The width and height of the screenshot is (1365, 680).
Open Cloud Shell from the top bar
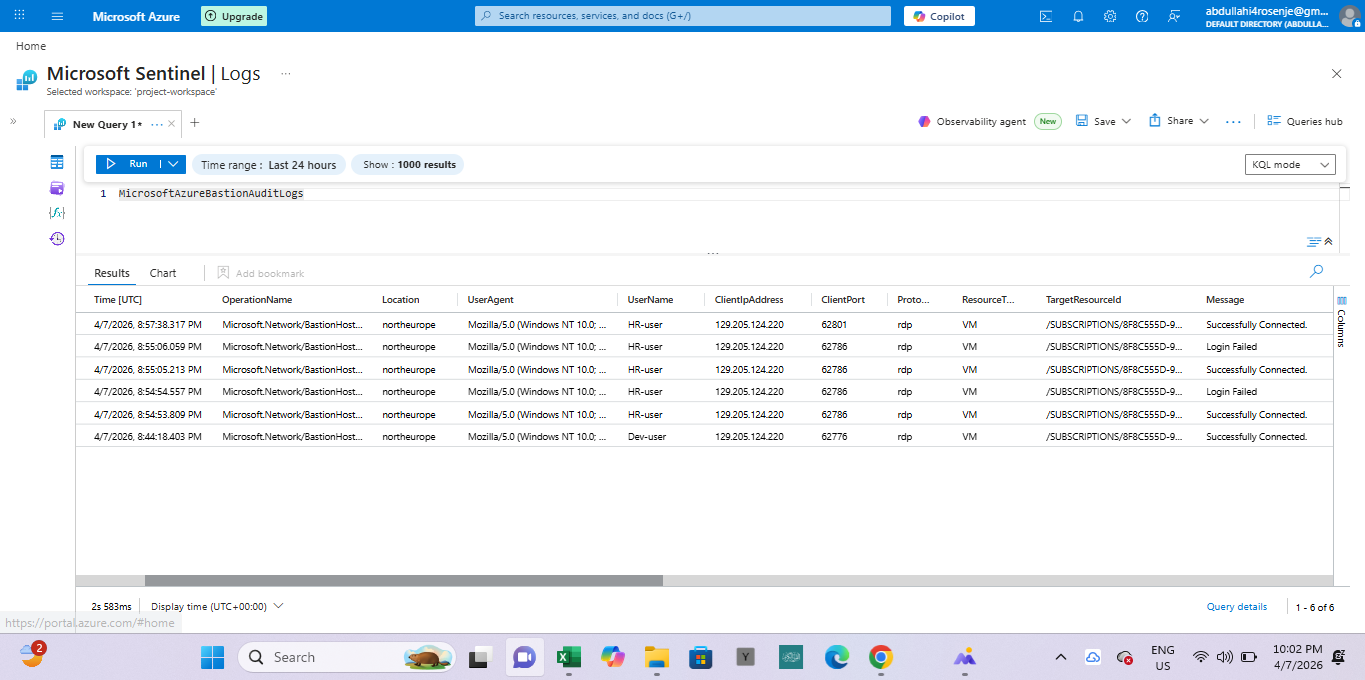(1046, 16)
